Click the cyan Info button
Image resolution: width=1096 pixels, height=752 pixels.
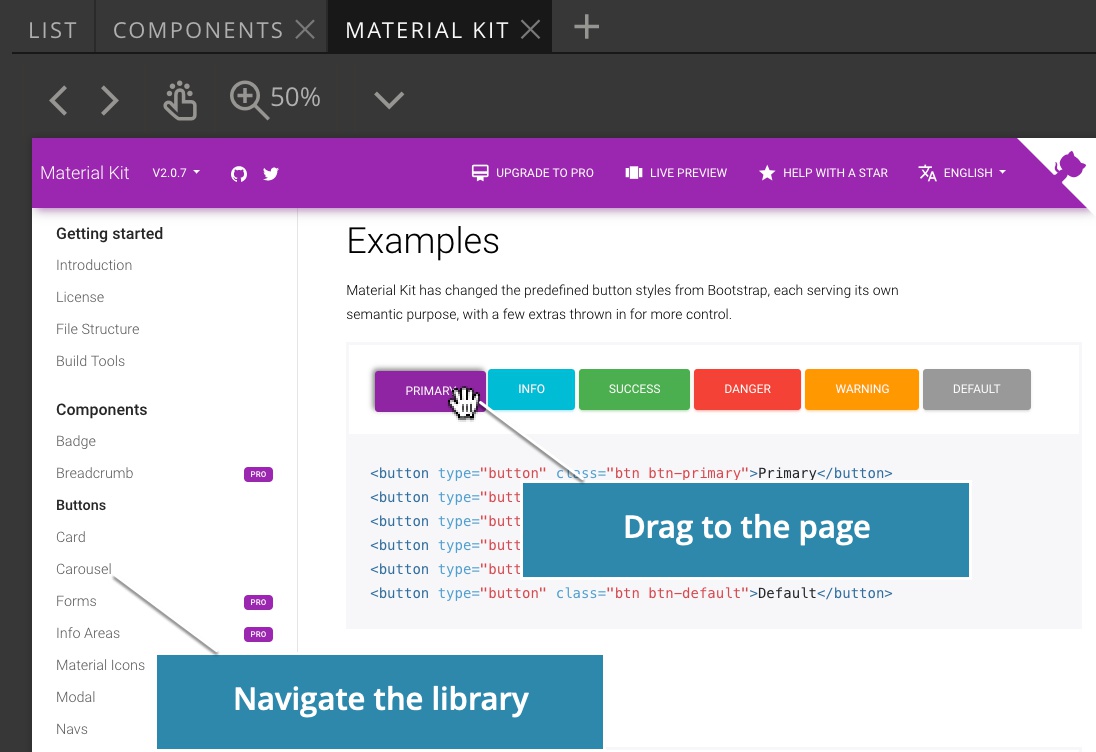click(531, 389)
